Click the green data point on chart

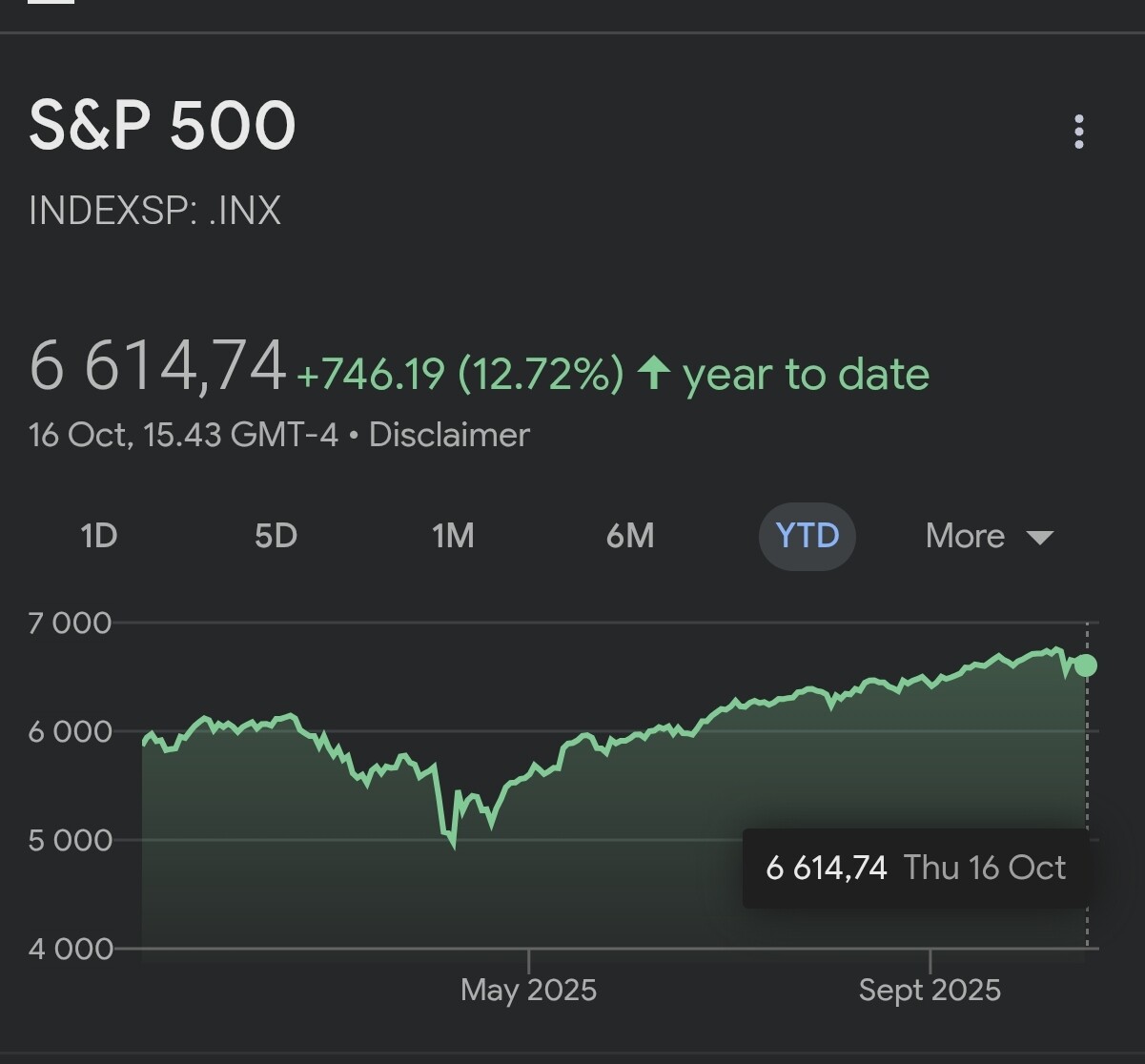[x=1085, y=665]
